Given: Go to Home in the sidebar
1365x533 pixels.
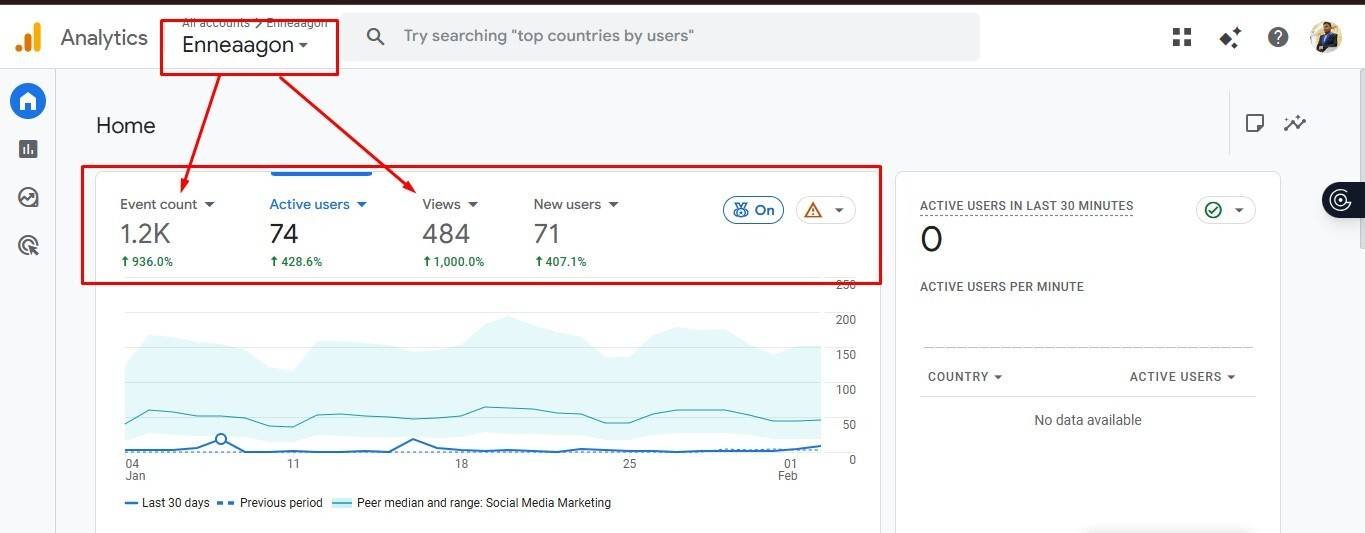Looking at the screenshot, I should point(28,101).
